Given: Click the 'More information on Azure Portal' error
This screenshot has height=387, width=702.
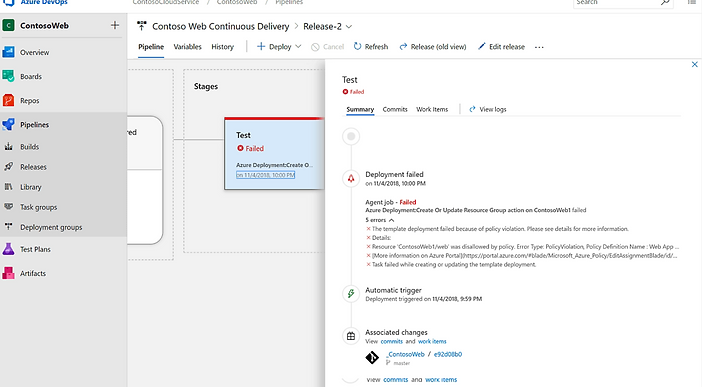Looking at the screenshot, I should (x=524, y=256).
